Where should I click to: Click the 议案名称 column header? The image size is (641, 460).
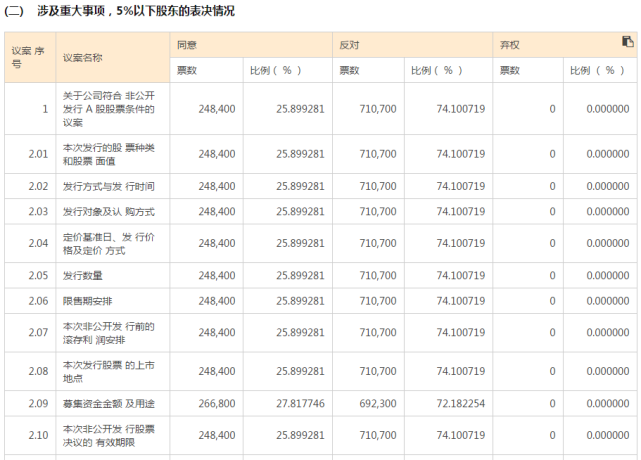(x=113, y=58)
